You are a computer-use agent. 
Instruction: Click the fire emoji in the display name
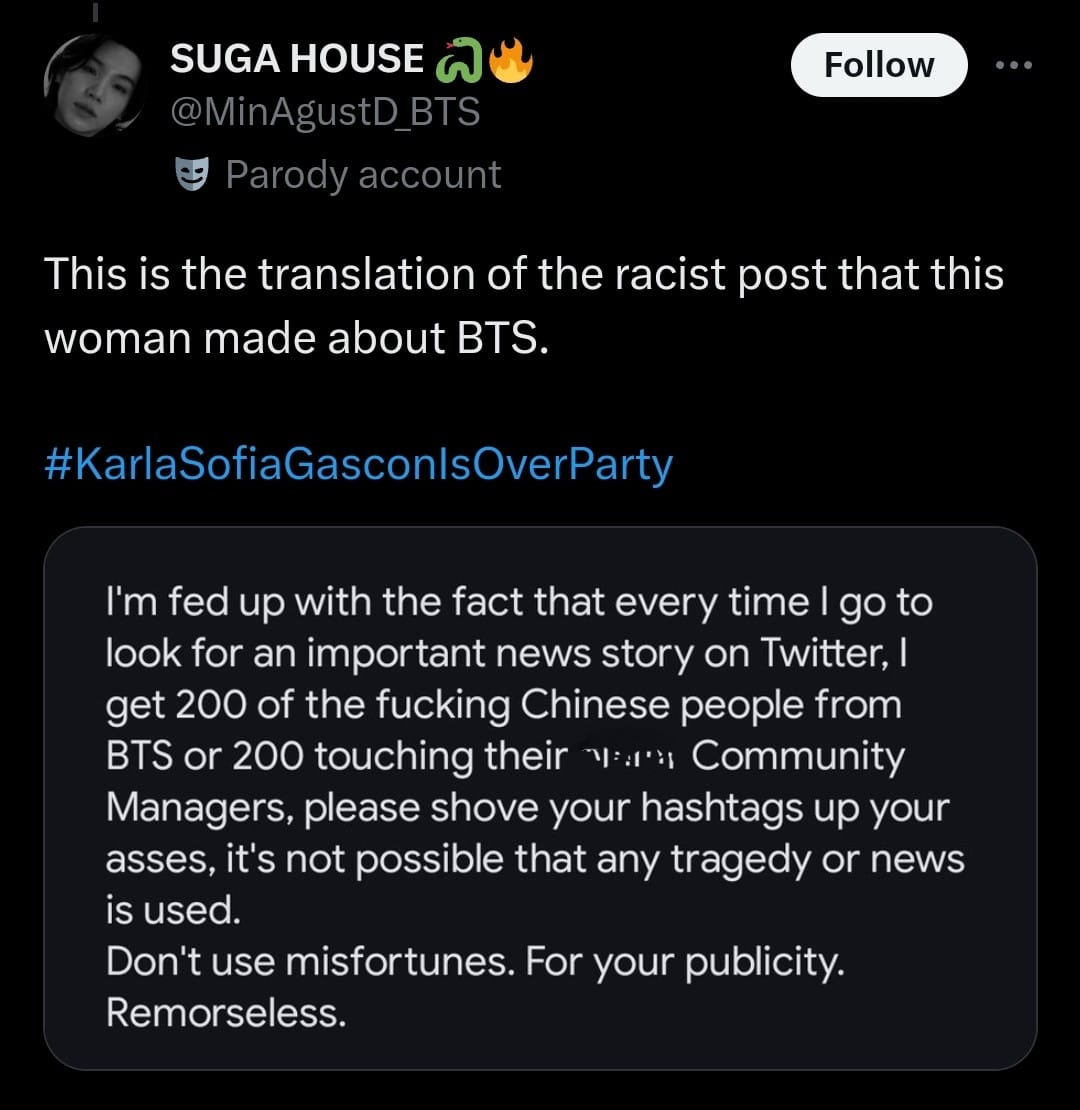512,58
